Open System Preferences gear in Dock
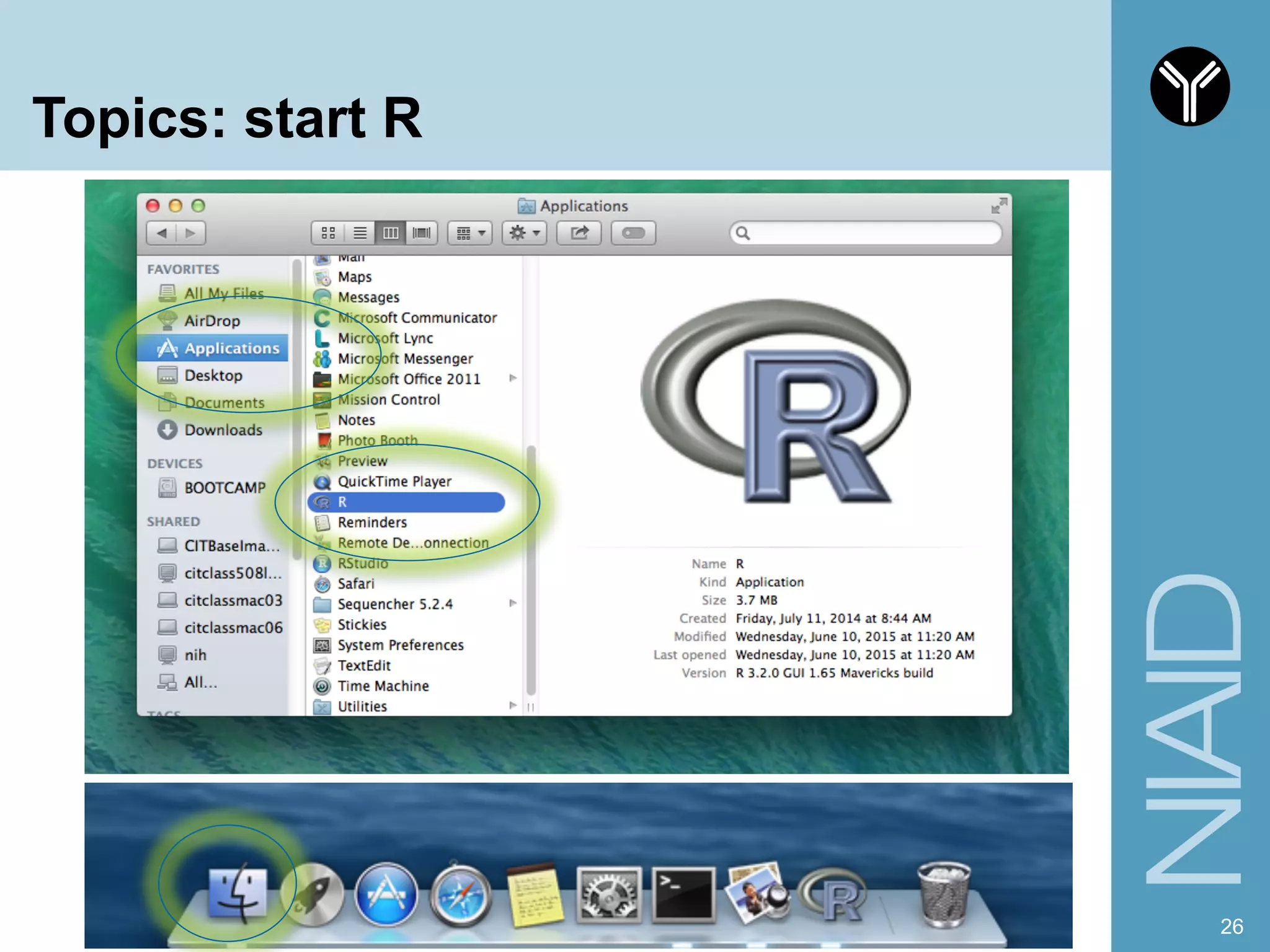1270x952 pixels. click(x=609, y=894)
